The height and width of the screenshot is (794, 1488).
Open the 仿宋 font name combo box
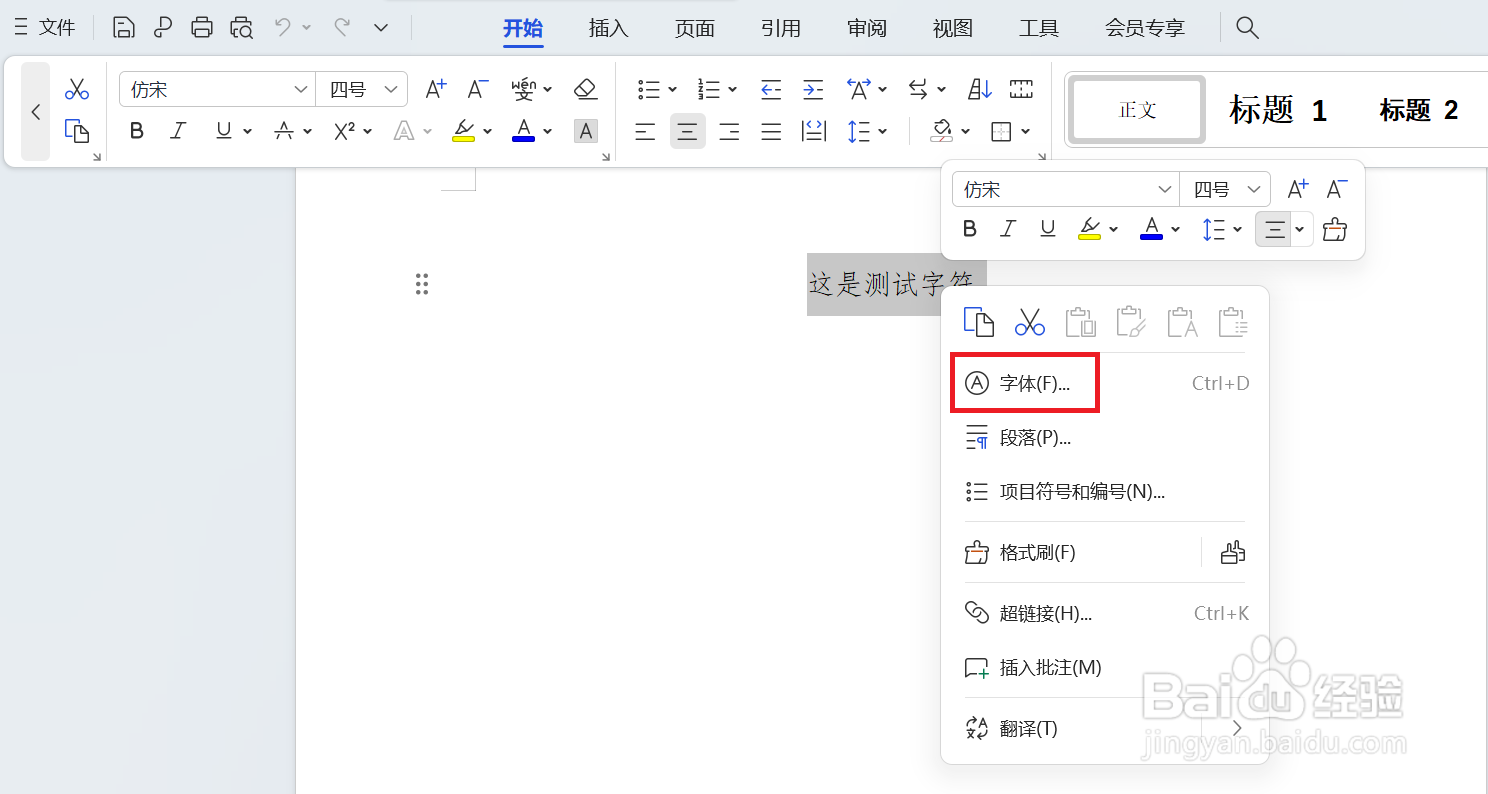tap(216, 88)
